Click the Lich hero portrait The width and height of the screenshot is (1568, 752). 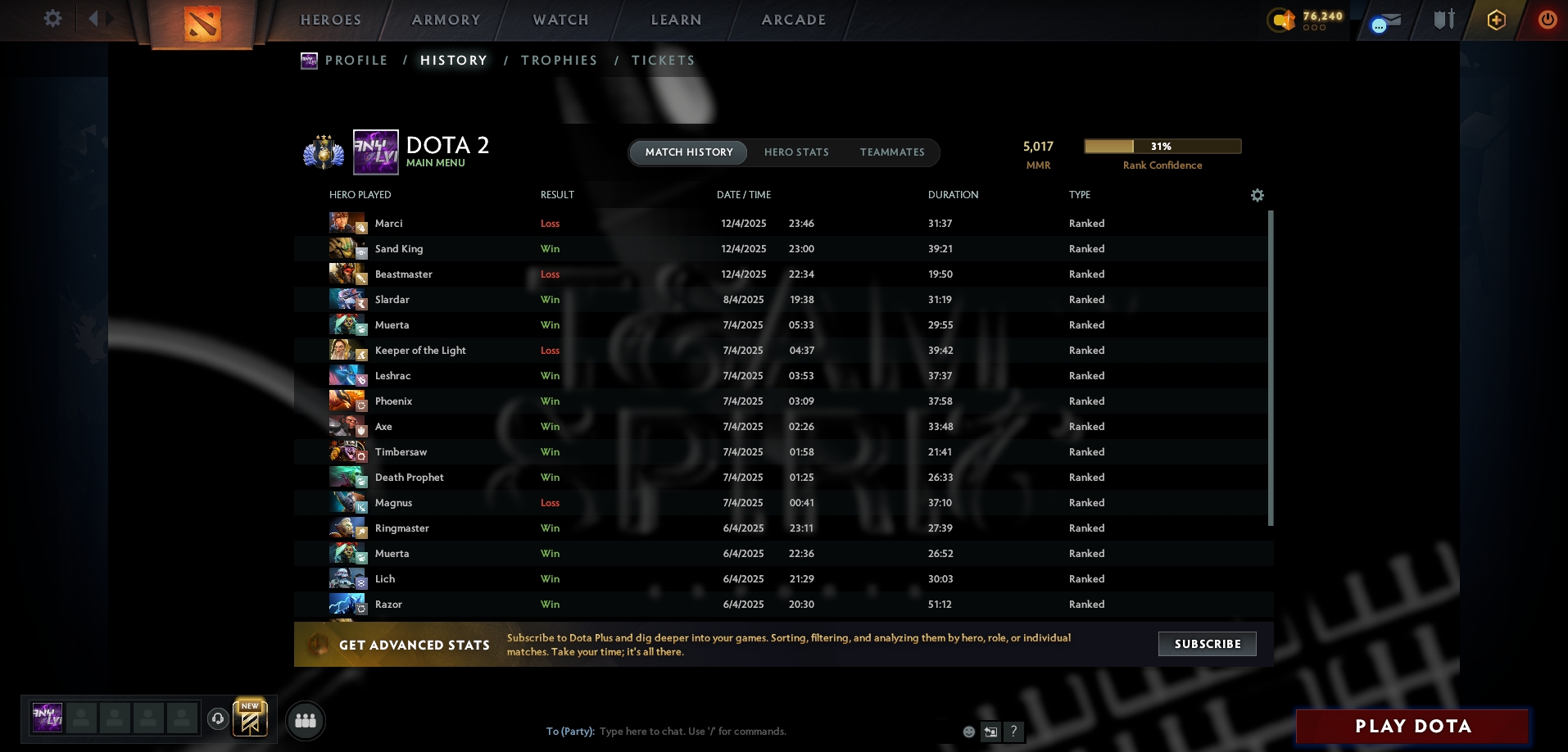coord(347,578)
